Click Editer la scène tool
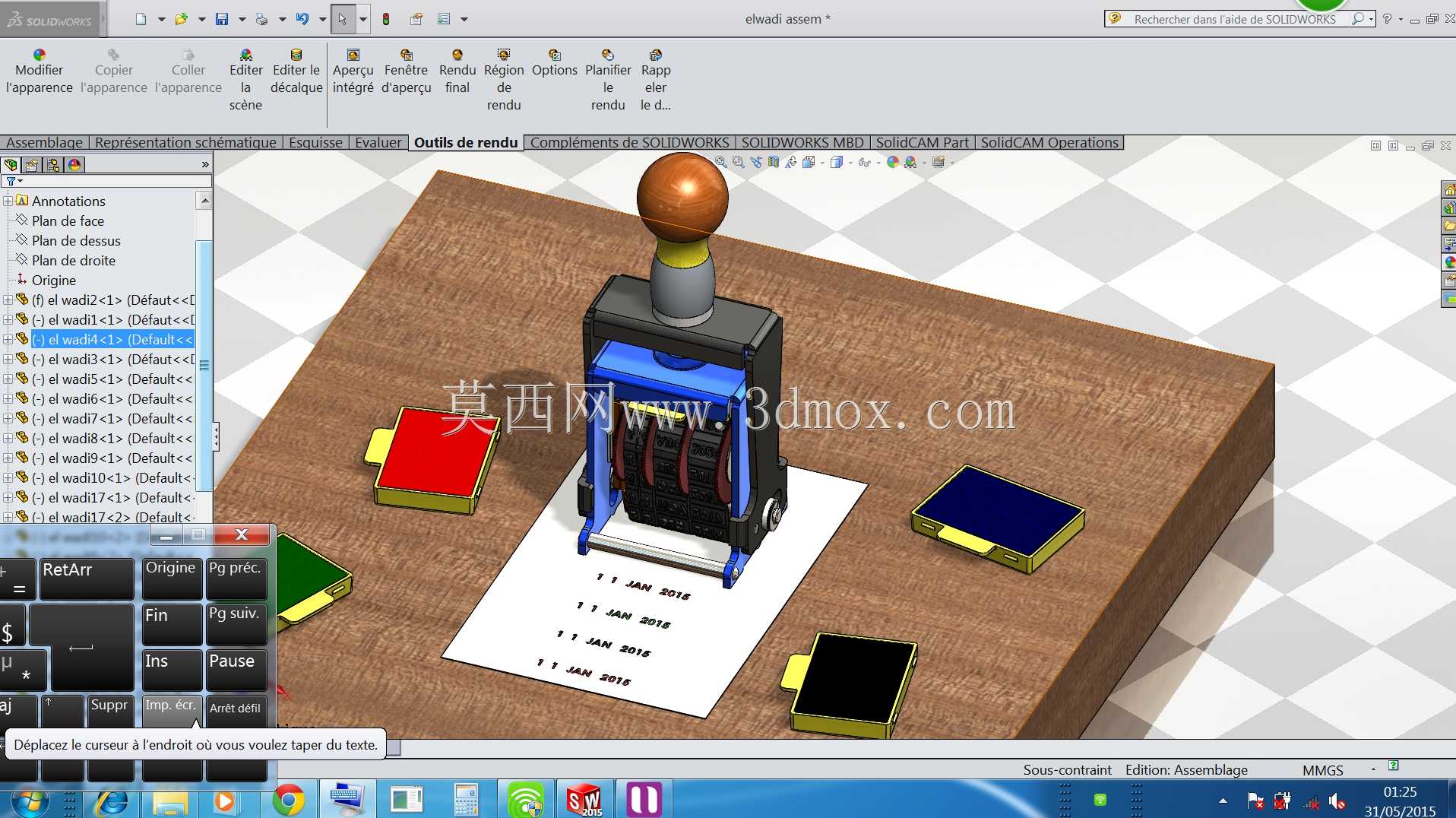The height and width of the screenshot is (818, 1456). (245, 80)
